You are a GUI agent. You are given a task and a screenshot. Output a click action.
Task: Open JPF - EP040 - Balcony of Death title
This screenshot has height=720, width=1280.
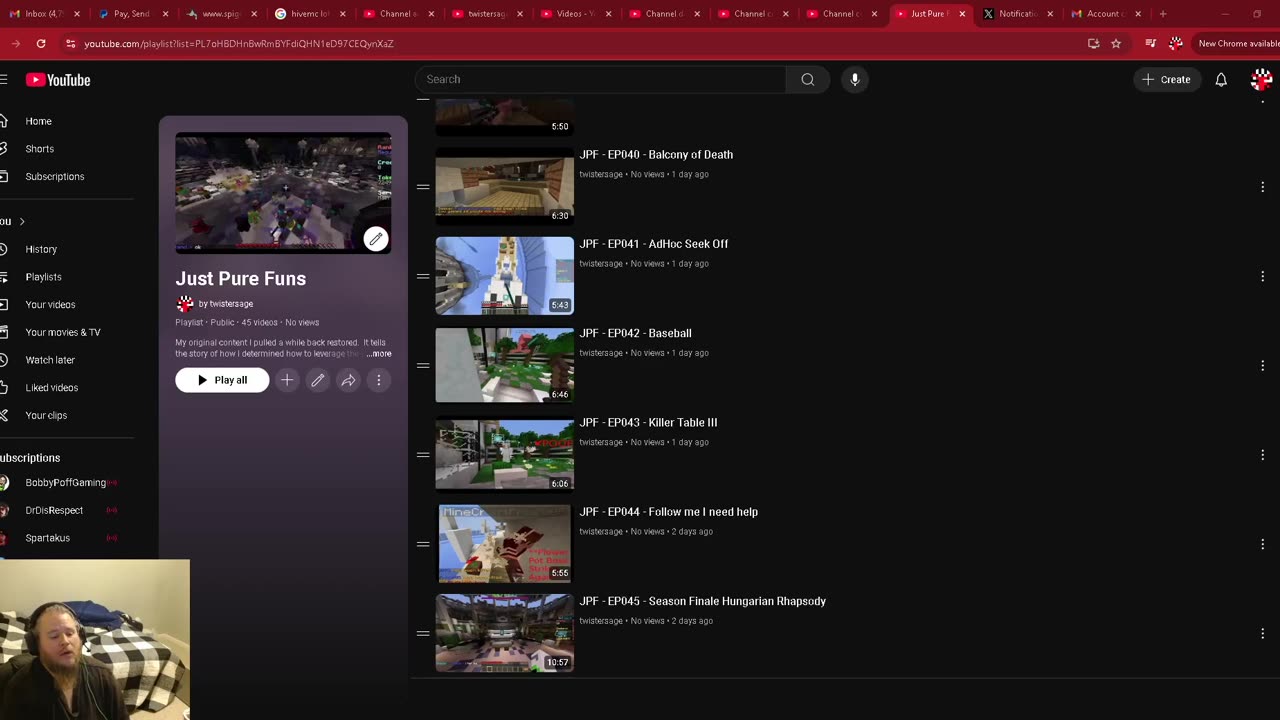tap(656, 155)
